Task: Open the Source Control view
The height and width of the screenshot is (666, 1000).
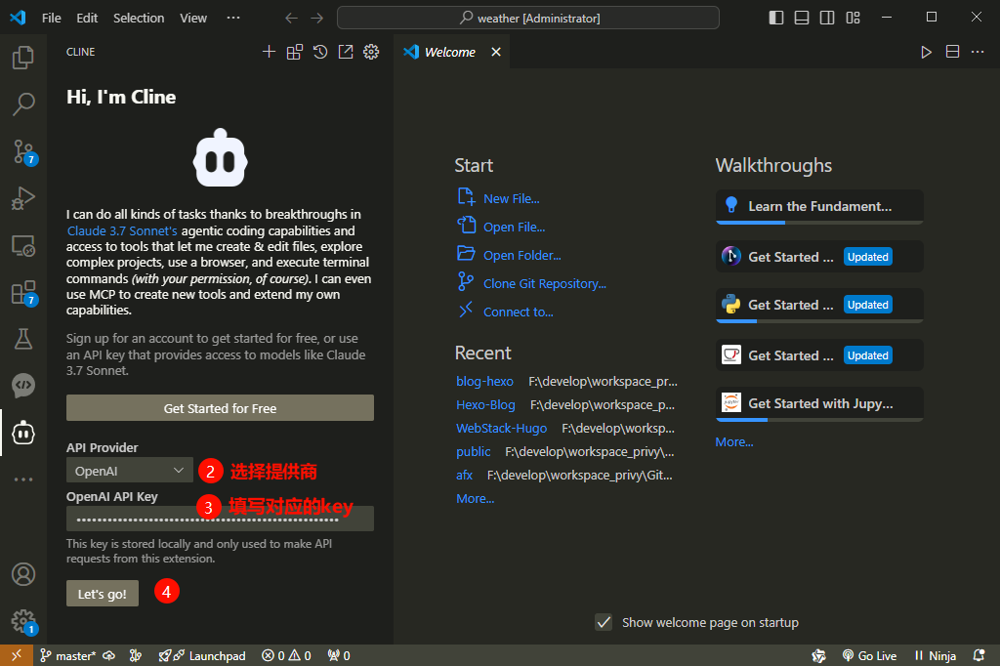Action: [x=23, y=151]
